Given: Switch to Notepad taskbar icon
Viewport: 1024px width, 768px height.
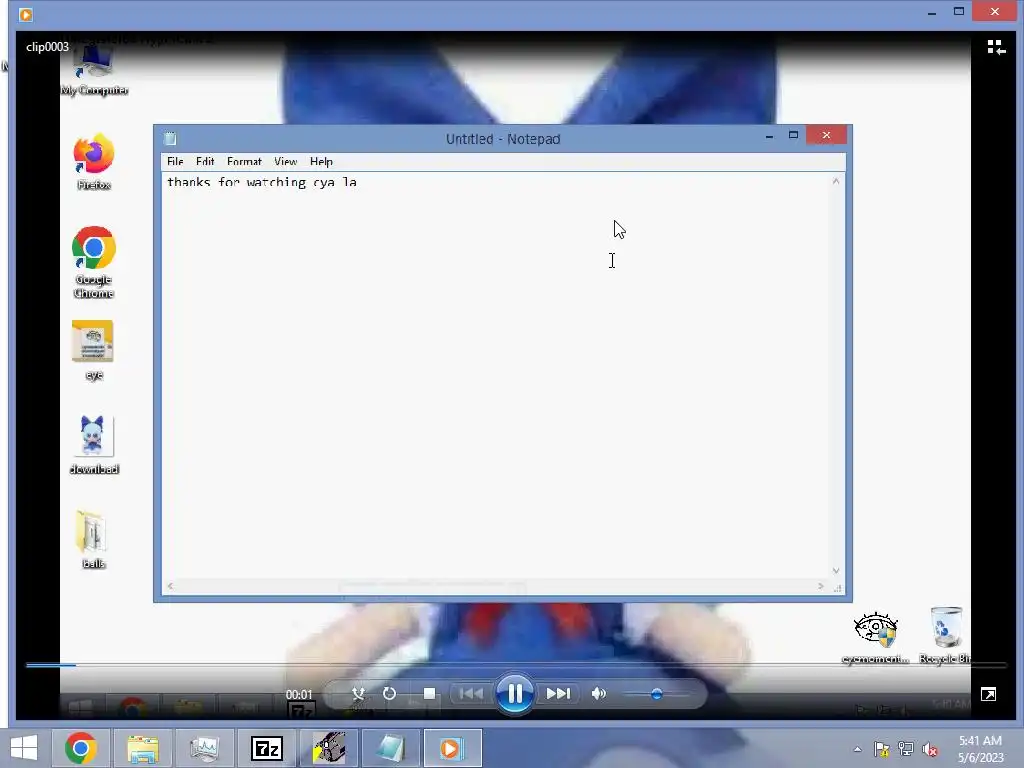Looking at the screenshot, I should pos(391,748).
